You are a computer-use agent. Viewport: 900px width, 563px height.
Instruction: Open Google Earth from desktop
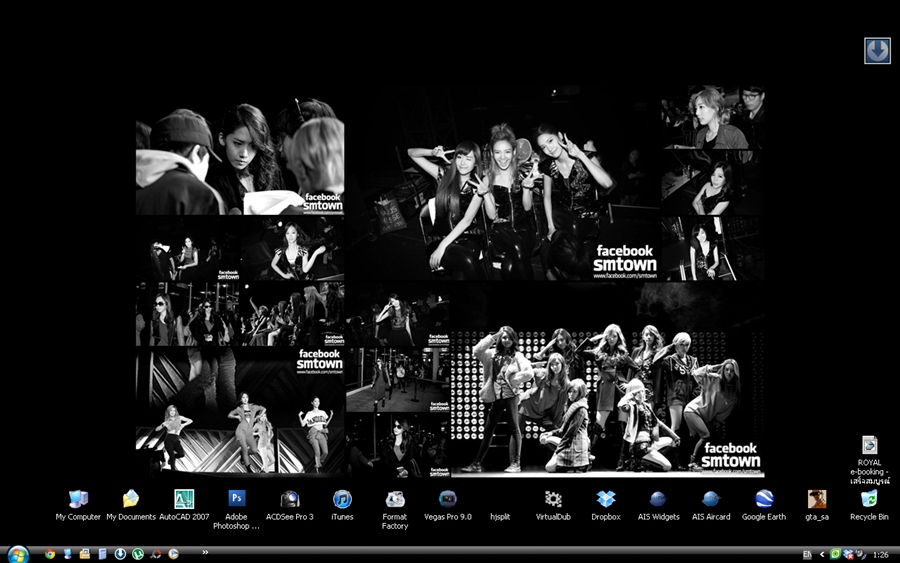[764, 505]
